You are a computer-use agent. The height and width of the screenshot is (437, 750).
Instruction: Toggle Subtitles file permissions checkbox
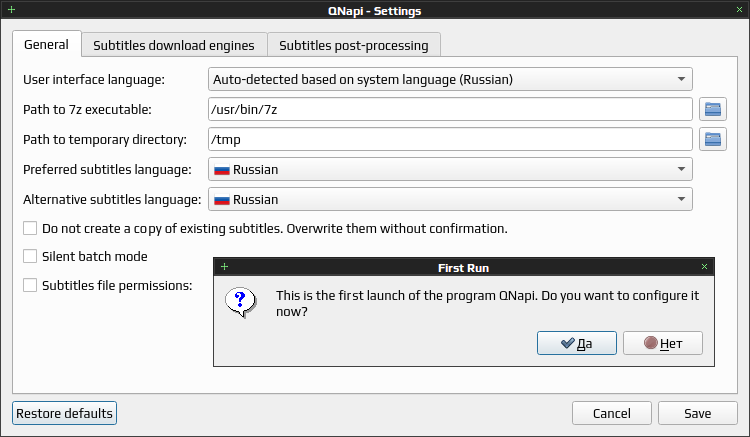click(x=30, y=285)
